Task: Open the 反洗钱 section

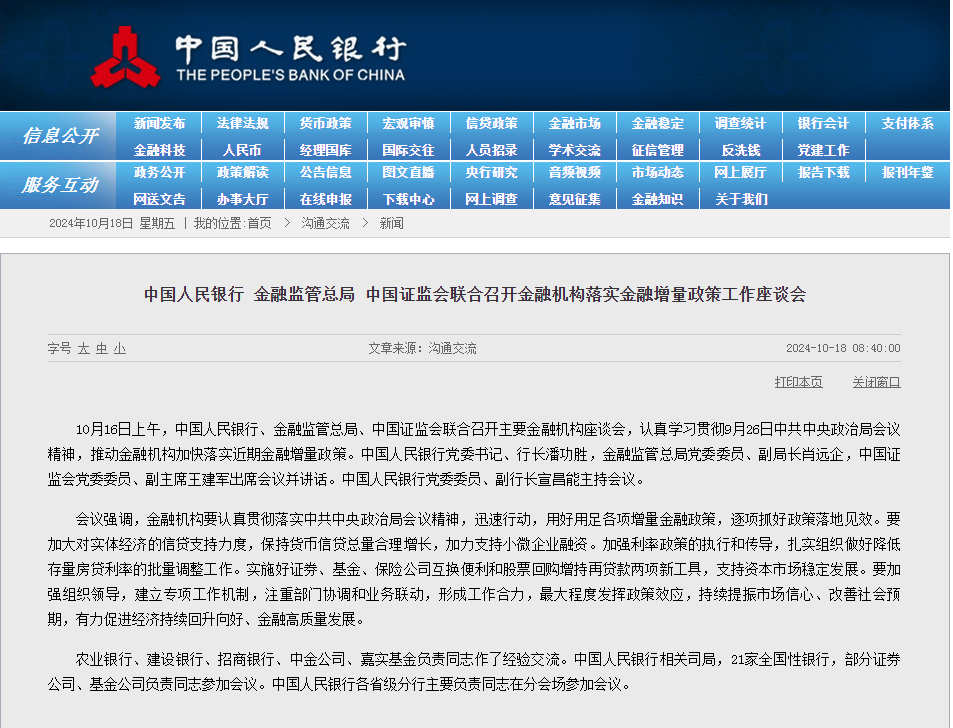Action: pos(740,150)
